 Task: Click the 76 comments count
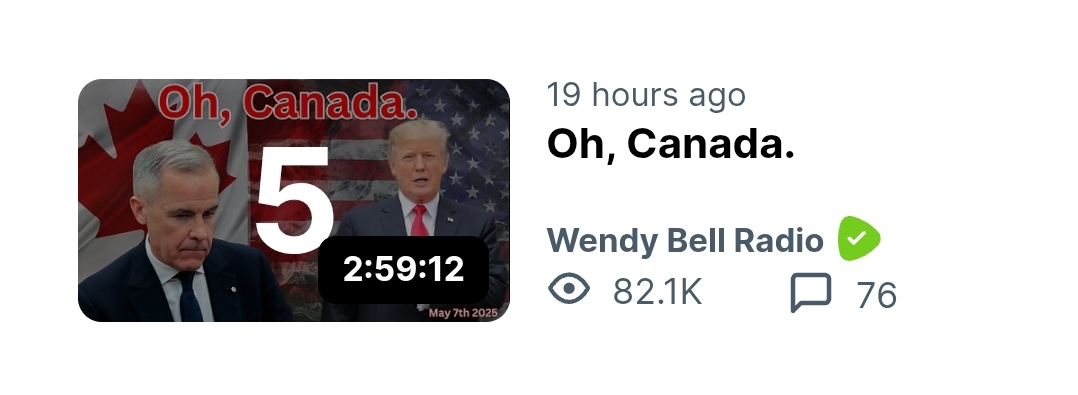point(877,296)
